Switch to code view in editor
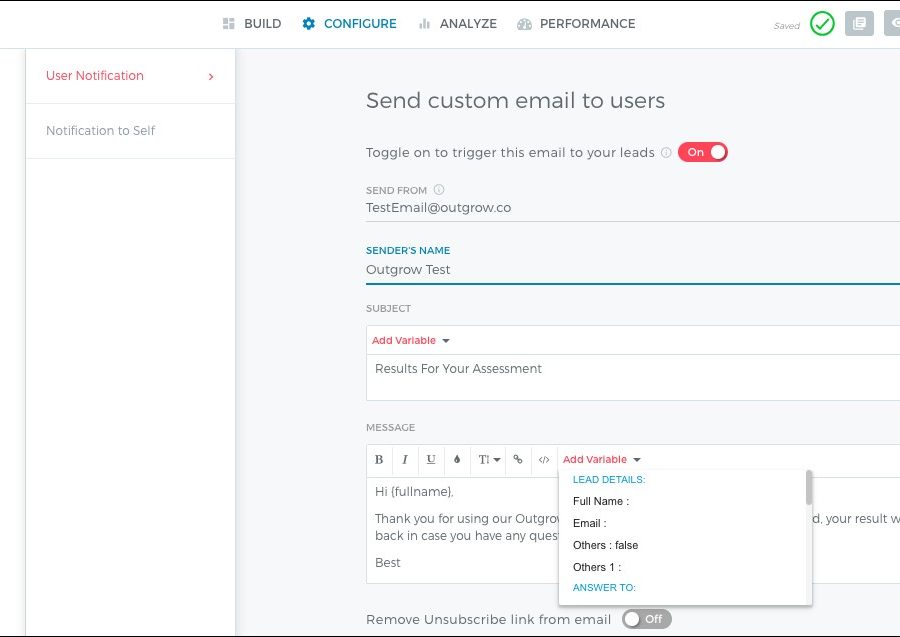The image size is (900, 637). click(x=544, y=460)
